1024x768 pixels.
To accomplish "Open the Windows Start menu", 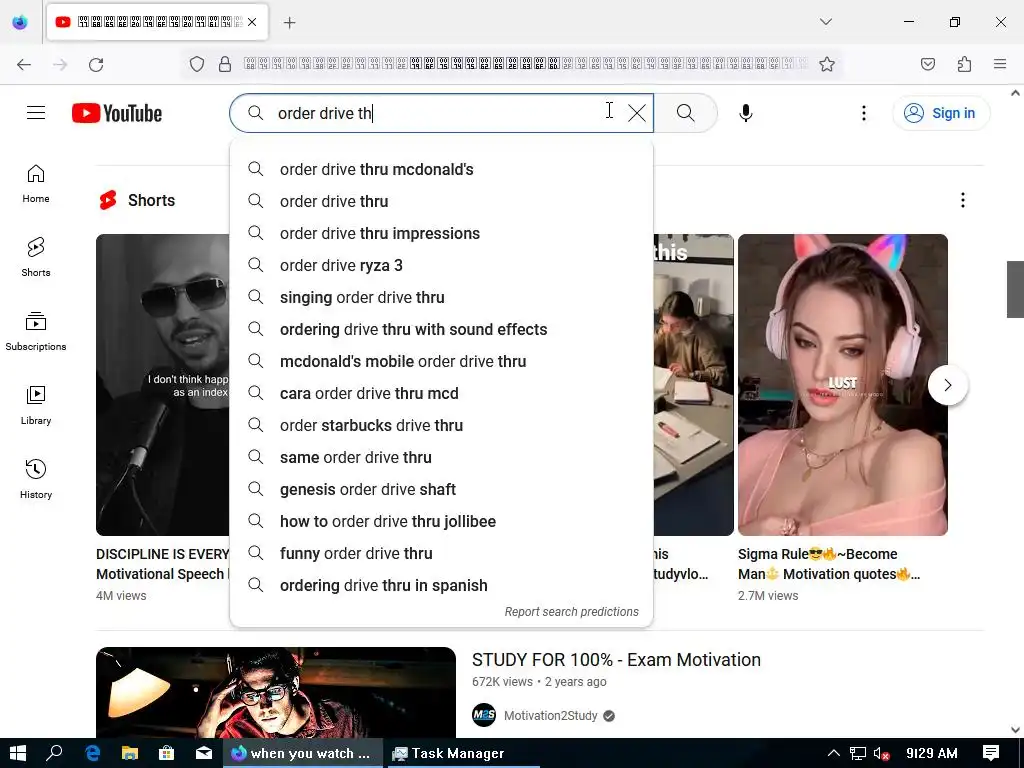I will pos(18,753).
